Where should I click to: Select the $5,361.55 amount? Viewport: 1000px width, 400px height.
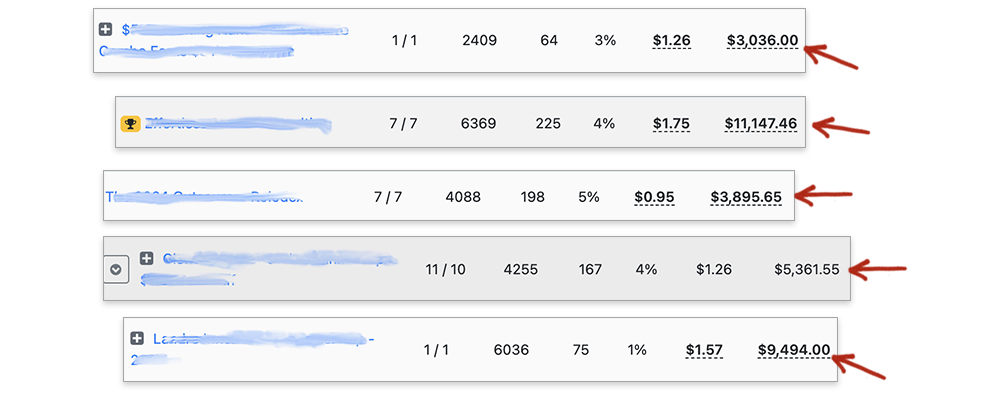point(807,269)
